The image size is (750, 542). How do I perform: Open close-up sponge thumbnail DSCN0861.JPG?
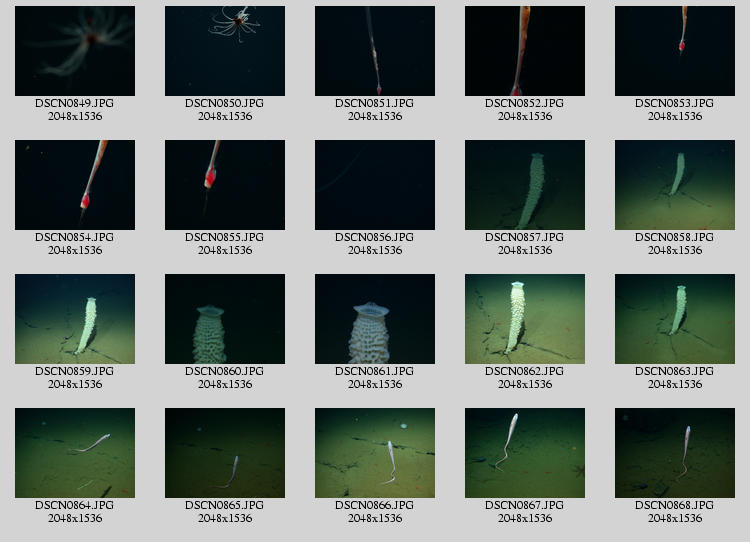point(375,319)
